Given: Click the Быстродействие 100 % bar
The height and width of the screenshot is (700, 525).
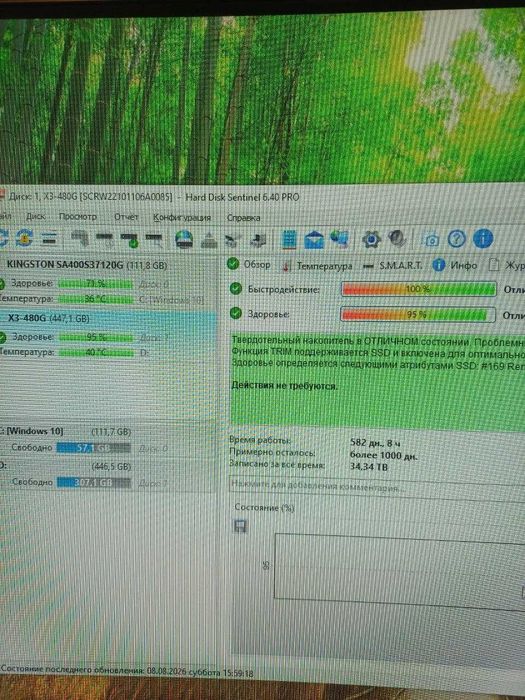Looking at the screenshot, I should tap(418, 289).
